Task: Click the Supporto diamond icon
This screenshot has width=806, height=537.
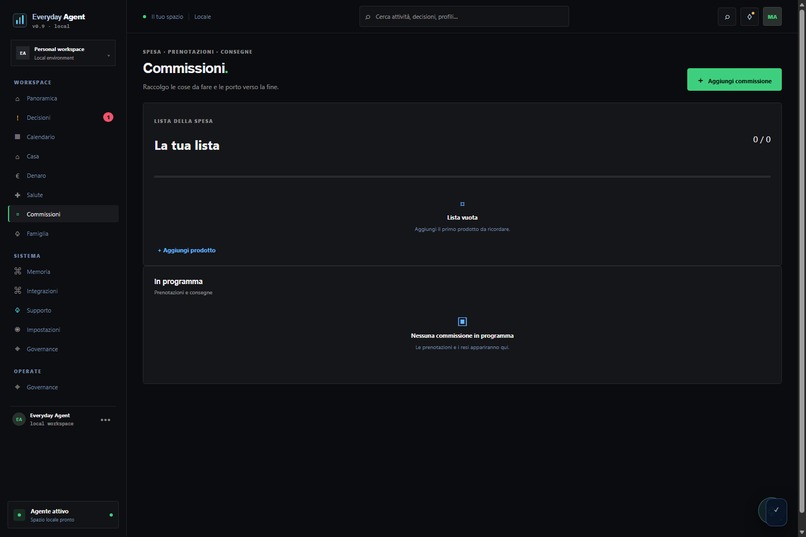Action: [x=17, y=310]
